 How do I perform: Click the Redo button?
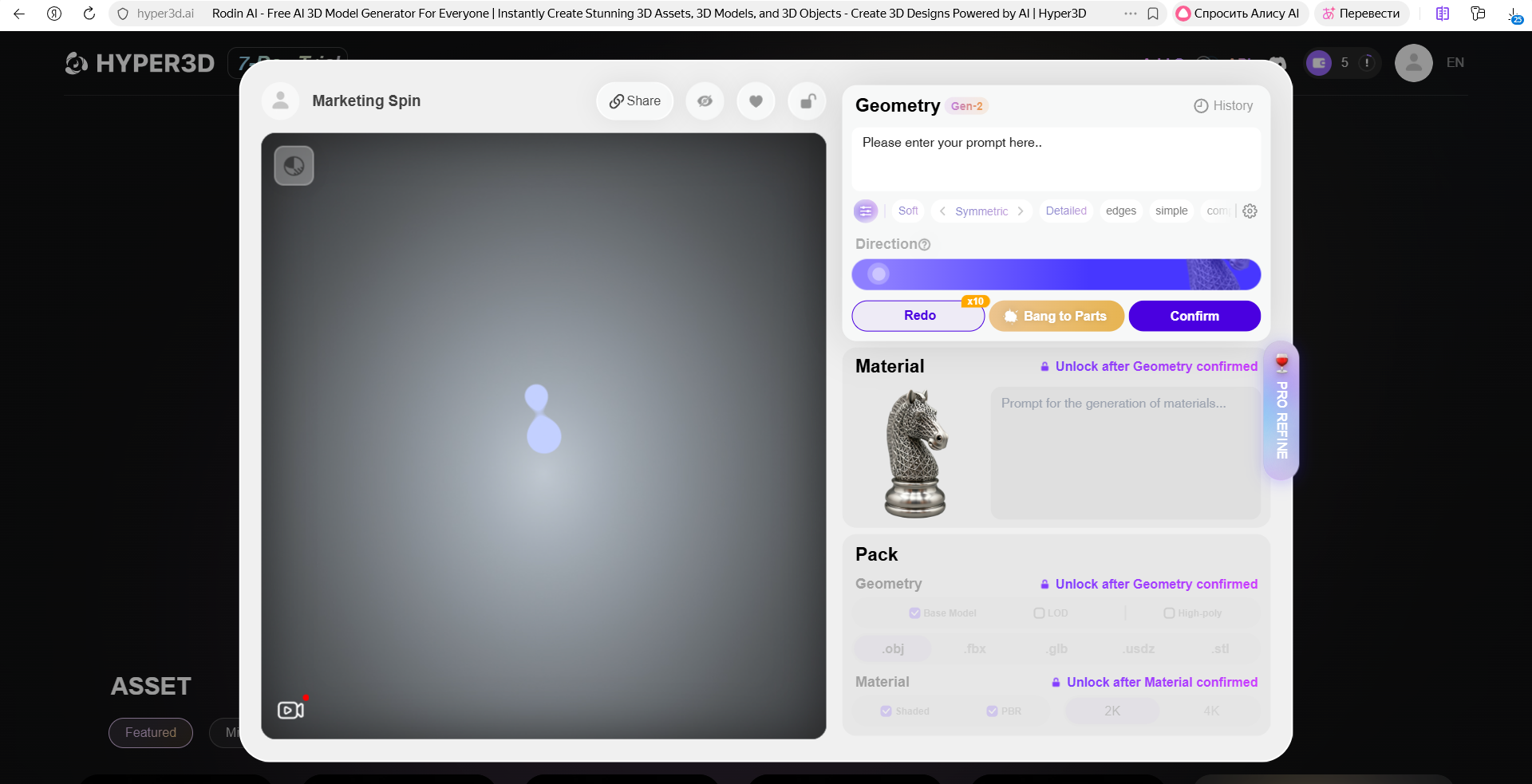click(x=918, y=316)
